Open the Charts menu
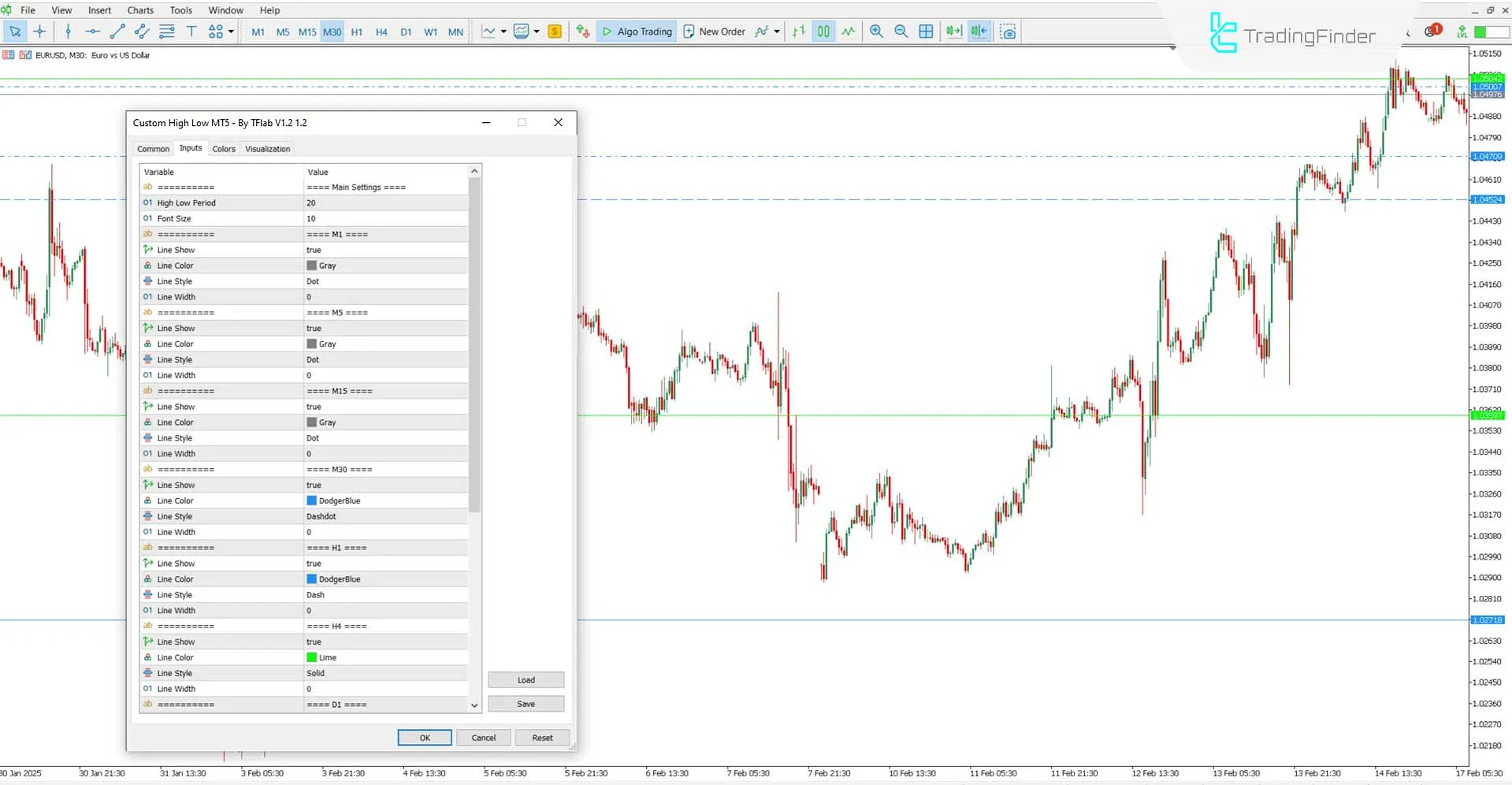The width and height of the screenshot is (1512, 785). pyautogui.click(x=139, y=10)
